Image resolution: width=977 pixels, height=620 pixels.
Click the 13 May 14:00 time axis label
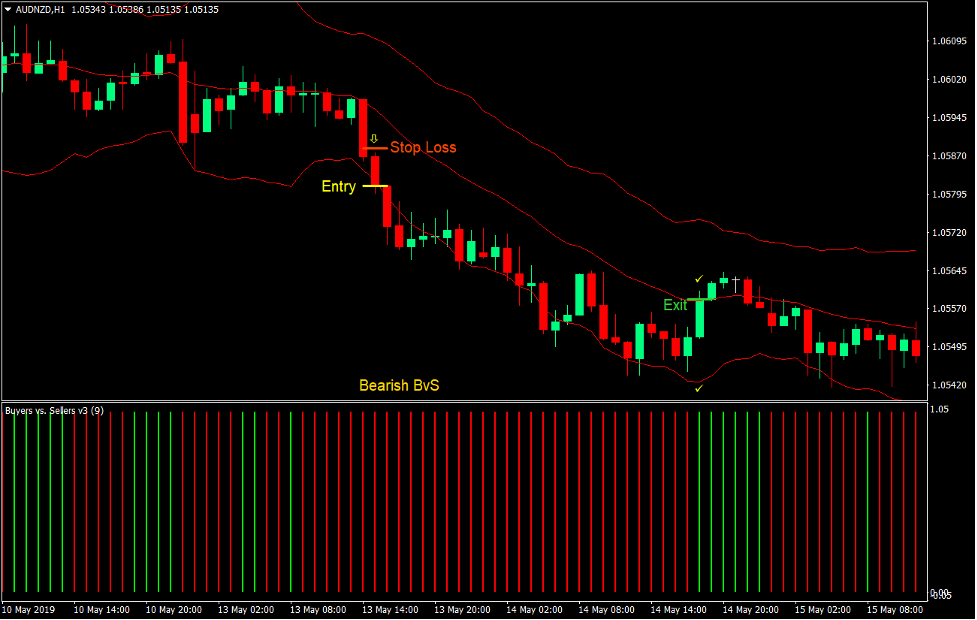tap(390, 609)
